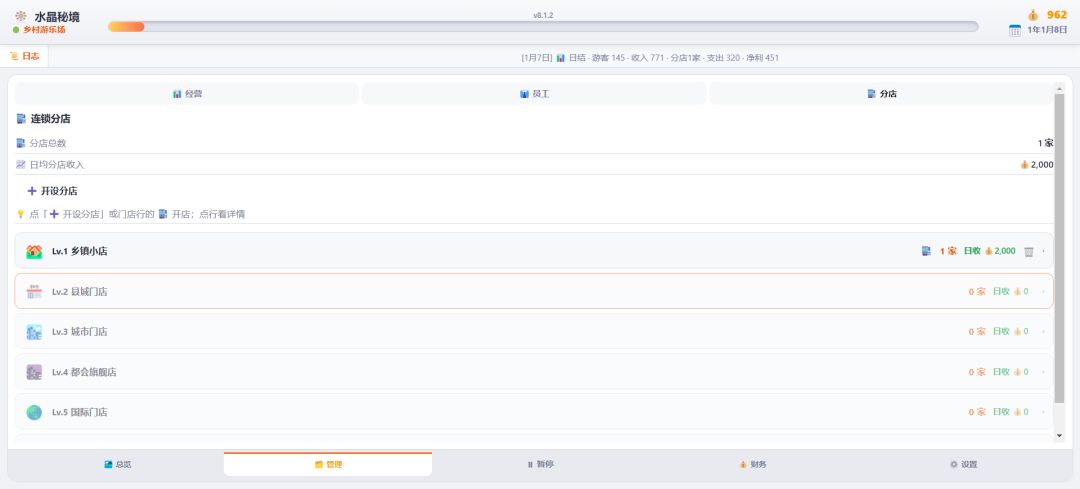Click the 暂停 pause button
The height and width of the screenshot is (489, 1080).
click(540, 464)
